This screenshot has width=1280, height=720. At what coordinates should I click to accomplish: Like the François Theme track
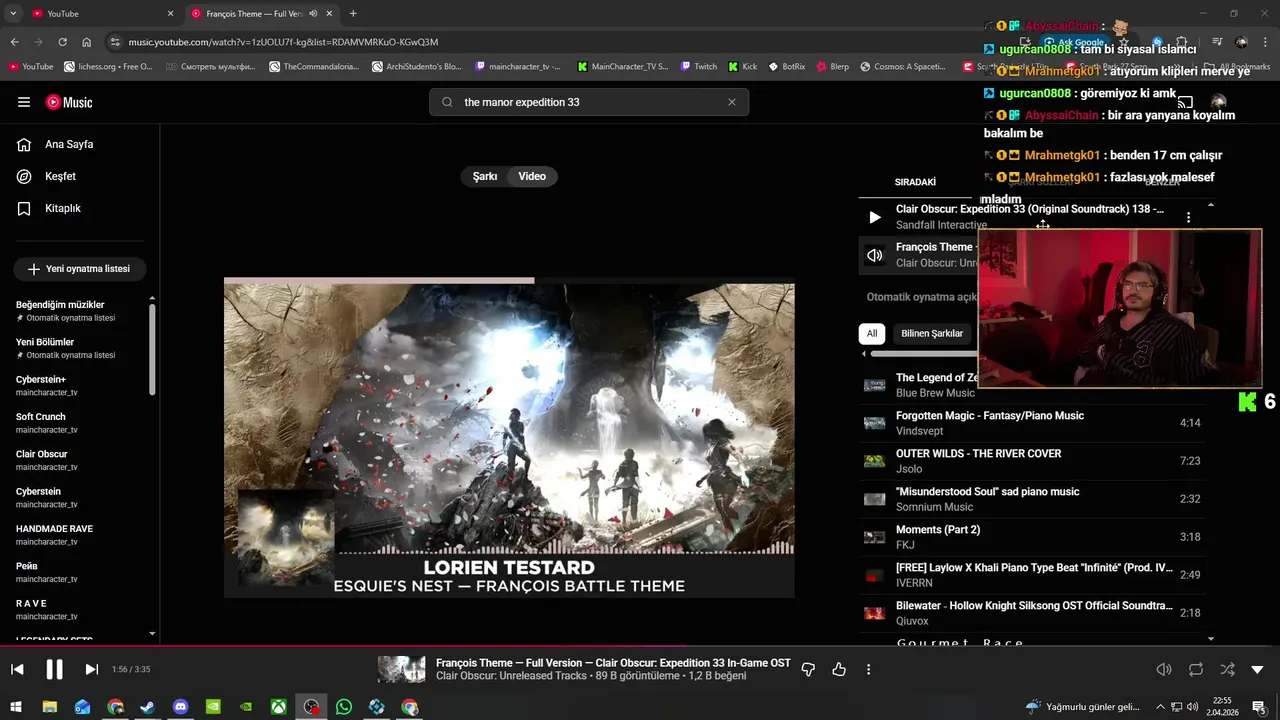[839, 669]
